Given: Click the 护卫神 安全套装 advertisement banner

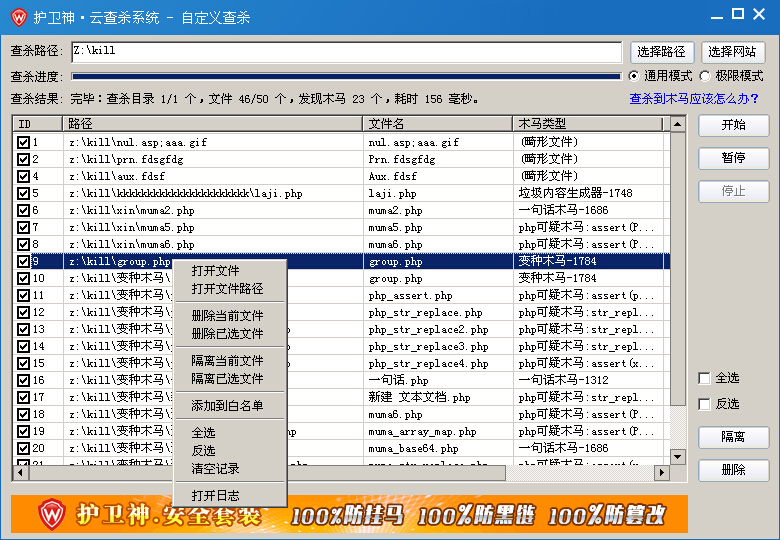Looking at the screenshot, I should coord(349,514).
